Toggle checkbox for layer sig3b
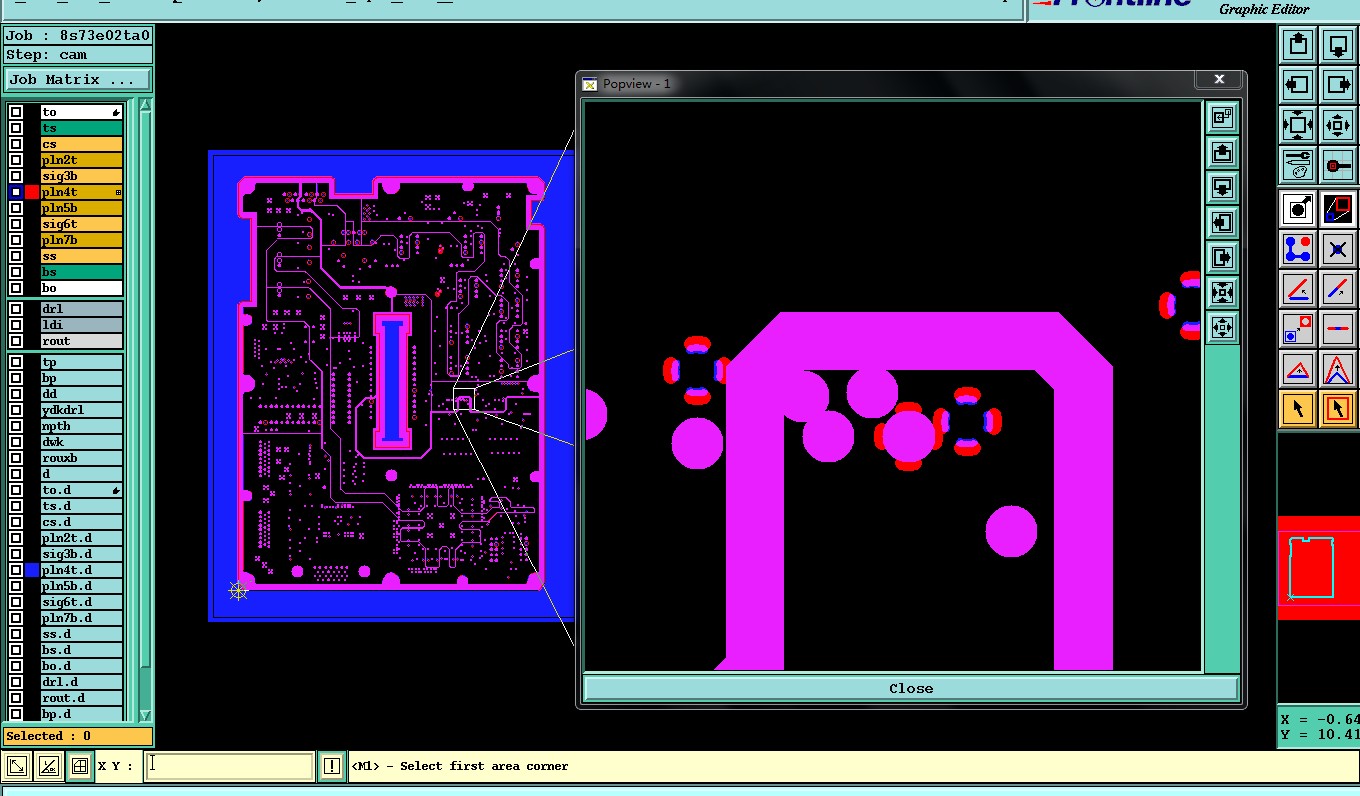 (x=16, y=176)
